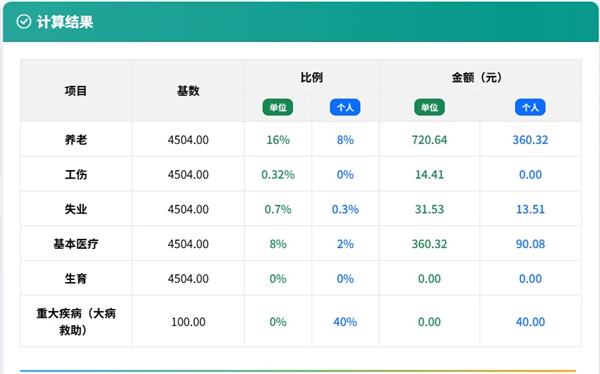This screenshot has height=374, width=600.
Task: Click the 0.3% personal ratio
Action: click(345, 209)
